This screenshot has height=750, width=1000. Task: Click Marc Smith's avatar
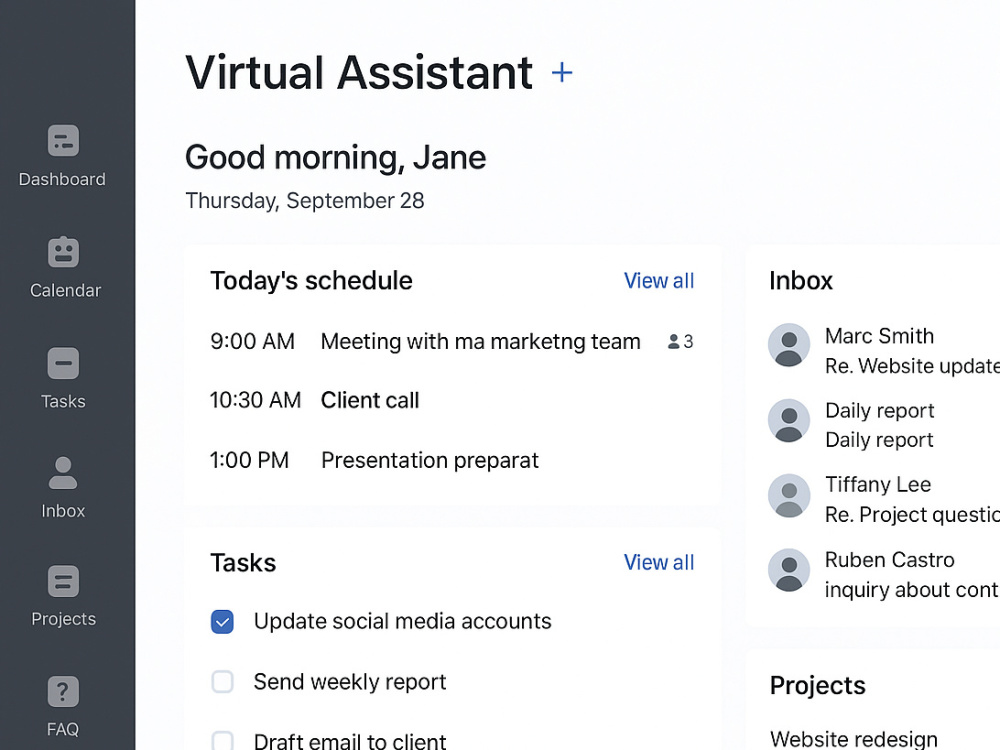click(x=789, y=345)
